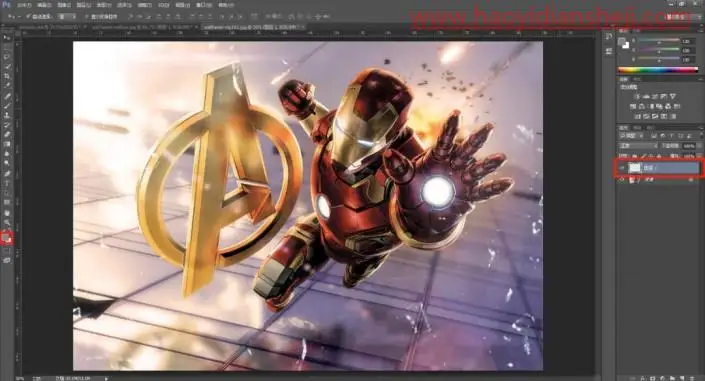Open the collapsed Properties panel icon
The image size is (705, 381).
(609, 50)
